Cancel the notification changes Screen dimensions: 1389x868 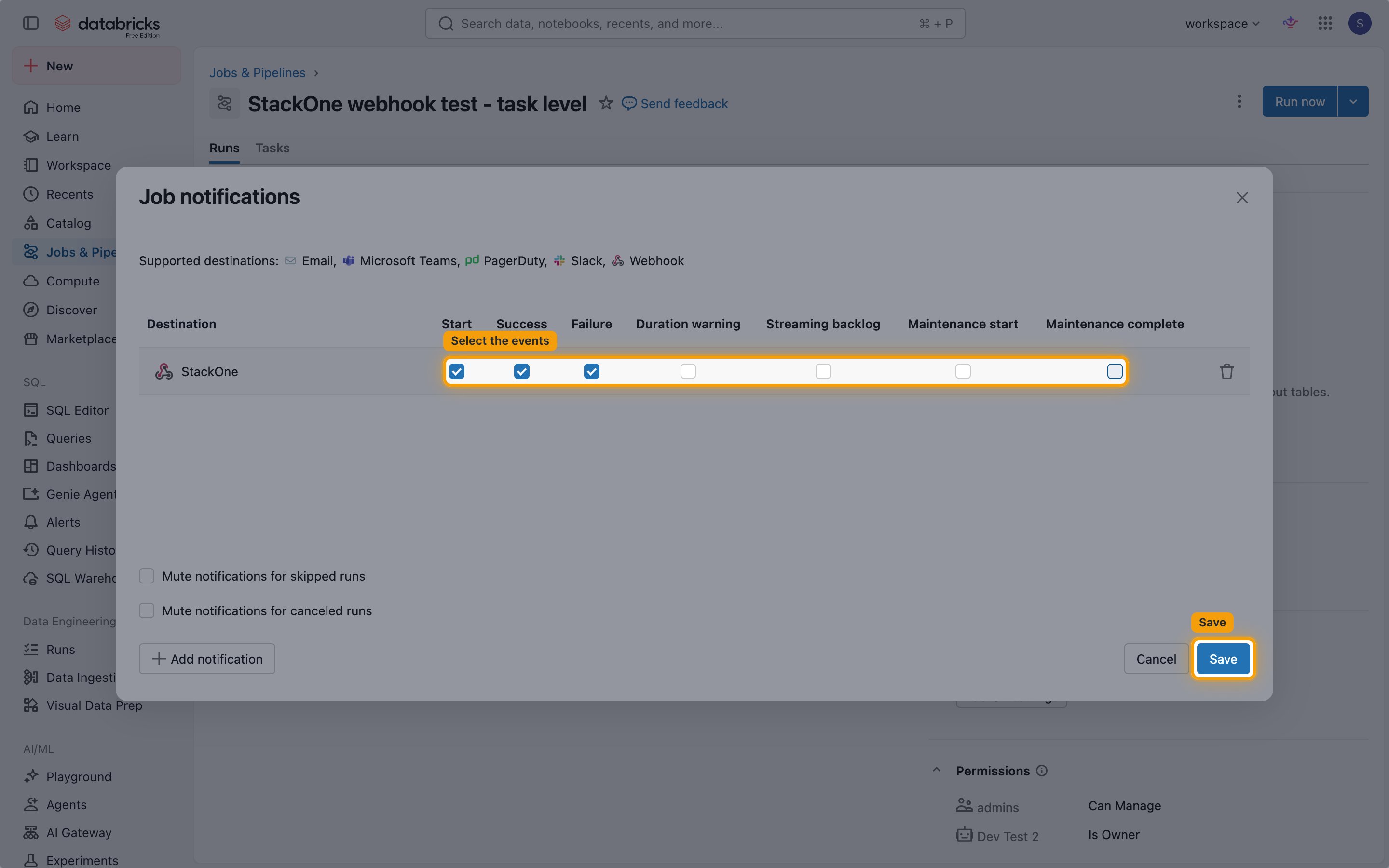(1156, 659)
